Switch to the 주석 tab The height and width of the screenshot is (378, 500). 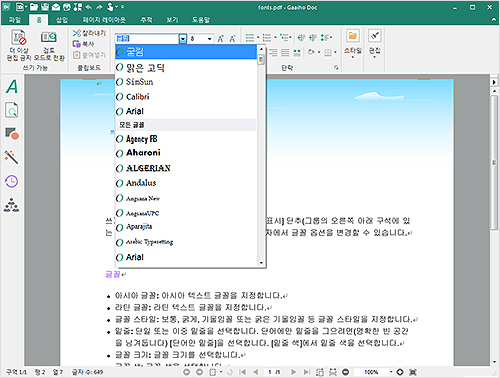[x=146, y=20]
